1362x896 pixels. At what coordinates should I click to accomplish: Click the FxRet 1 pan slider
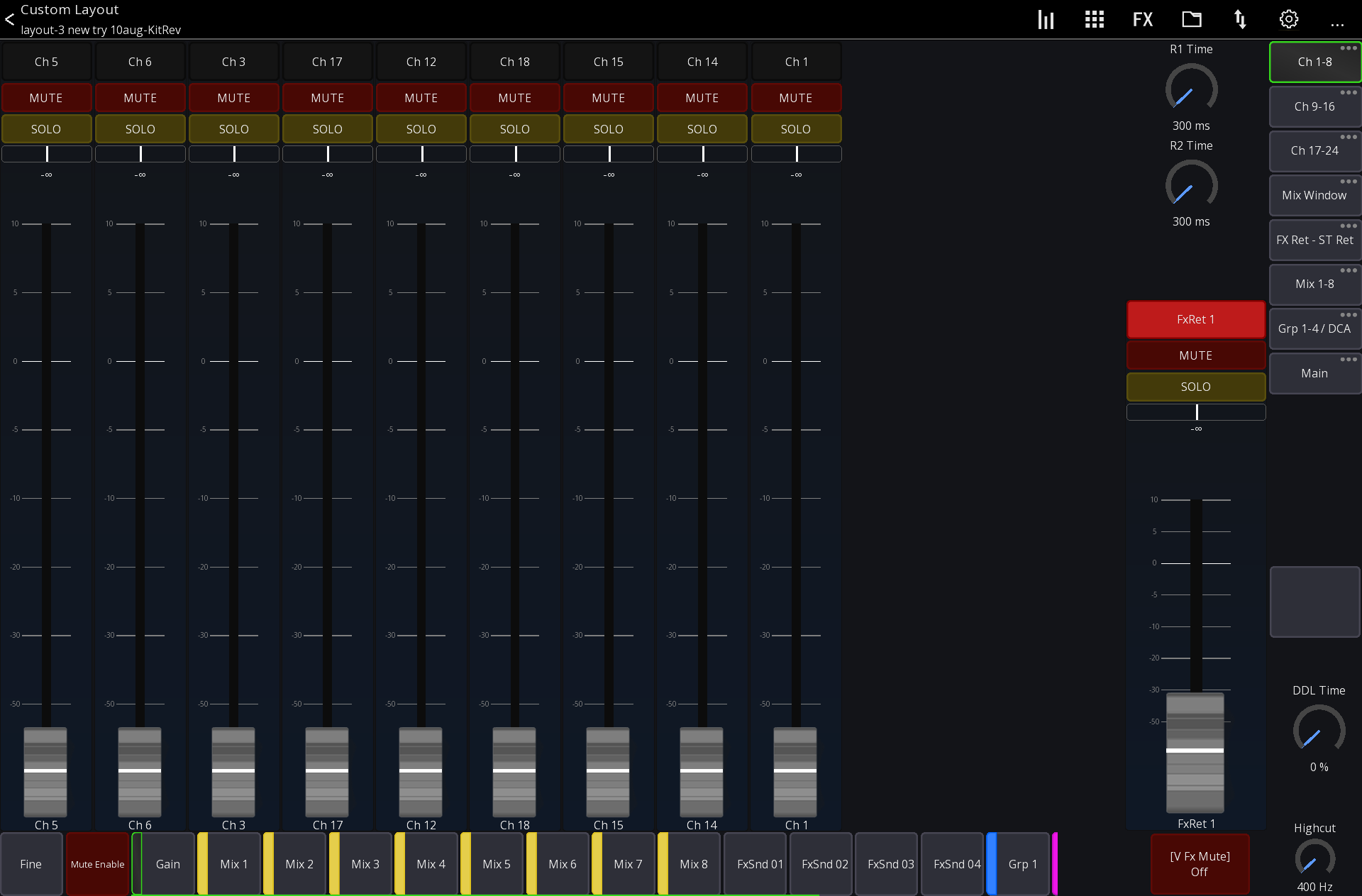(1195, 412)
